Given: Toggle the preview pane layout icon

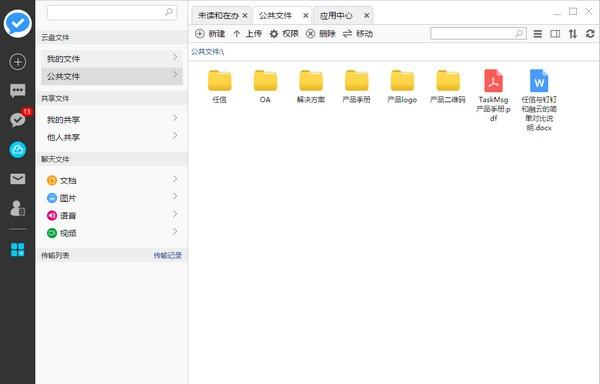Looking at the screenshot, I should (x=555, y=34).
